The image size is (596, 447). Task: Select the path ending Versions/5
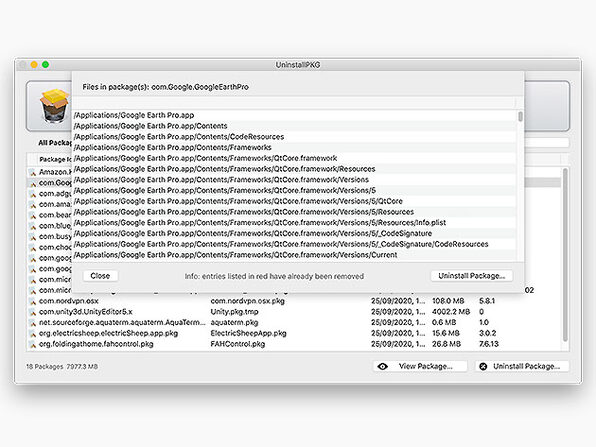[295, 190]
